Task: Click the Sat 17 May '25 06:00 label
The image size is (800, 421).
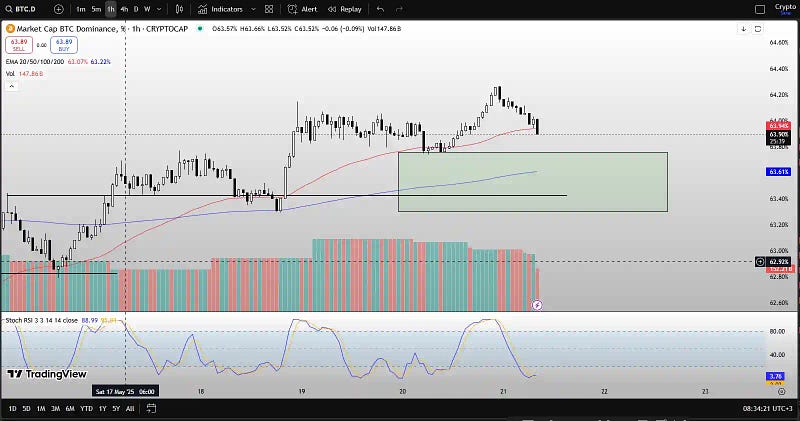Action: point(125,391)
